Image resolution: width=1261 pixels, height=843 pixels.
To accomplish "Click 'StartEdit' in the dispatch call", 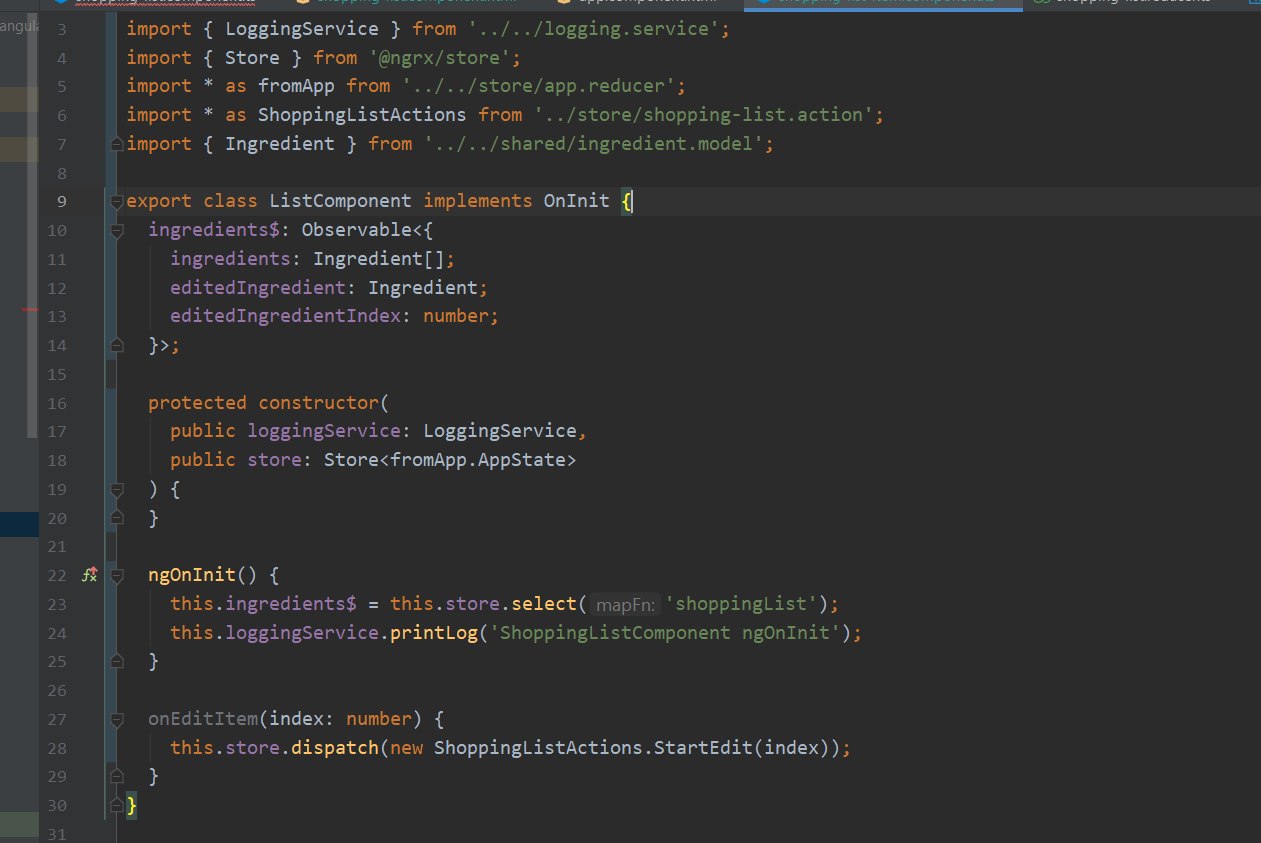I will tap(703, 748).
